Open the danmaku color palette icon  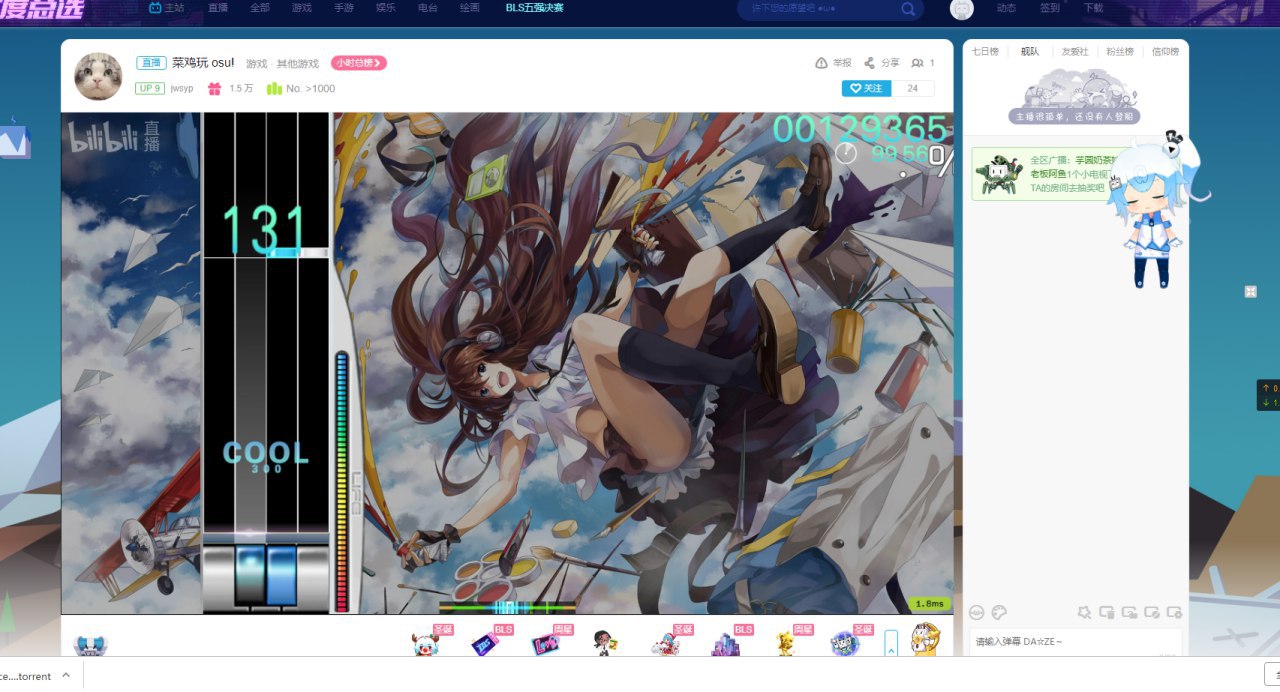pyautogui.click(x=998, y=612)
